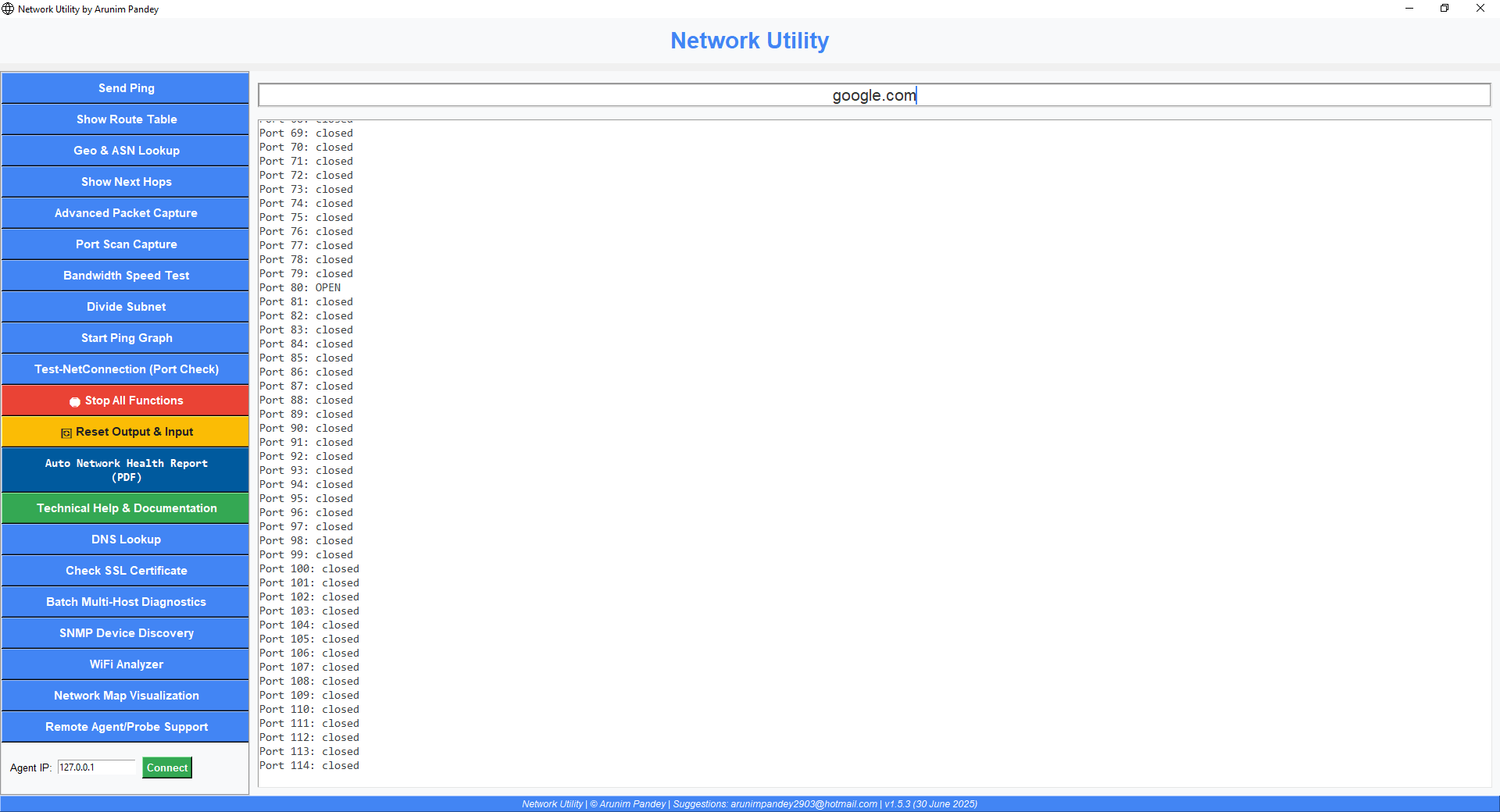
Task: Click the Send Ping button
Action: click(x=126, y=88)
